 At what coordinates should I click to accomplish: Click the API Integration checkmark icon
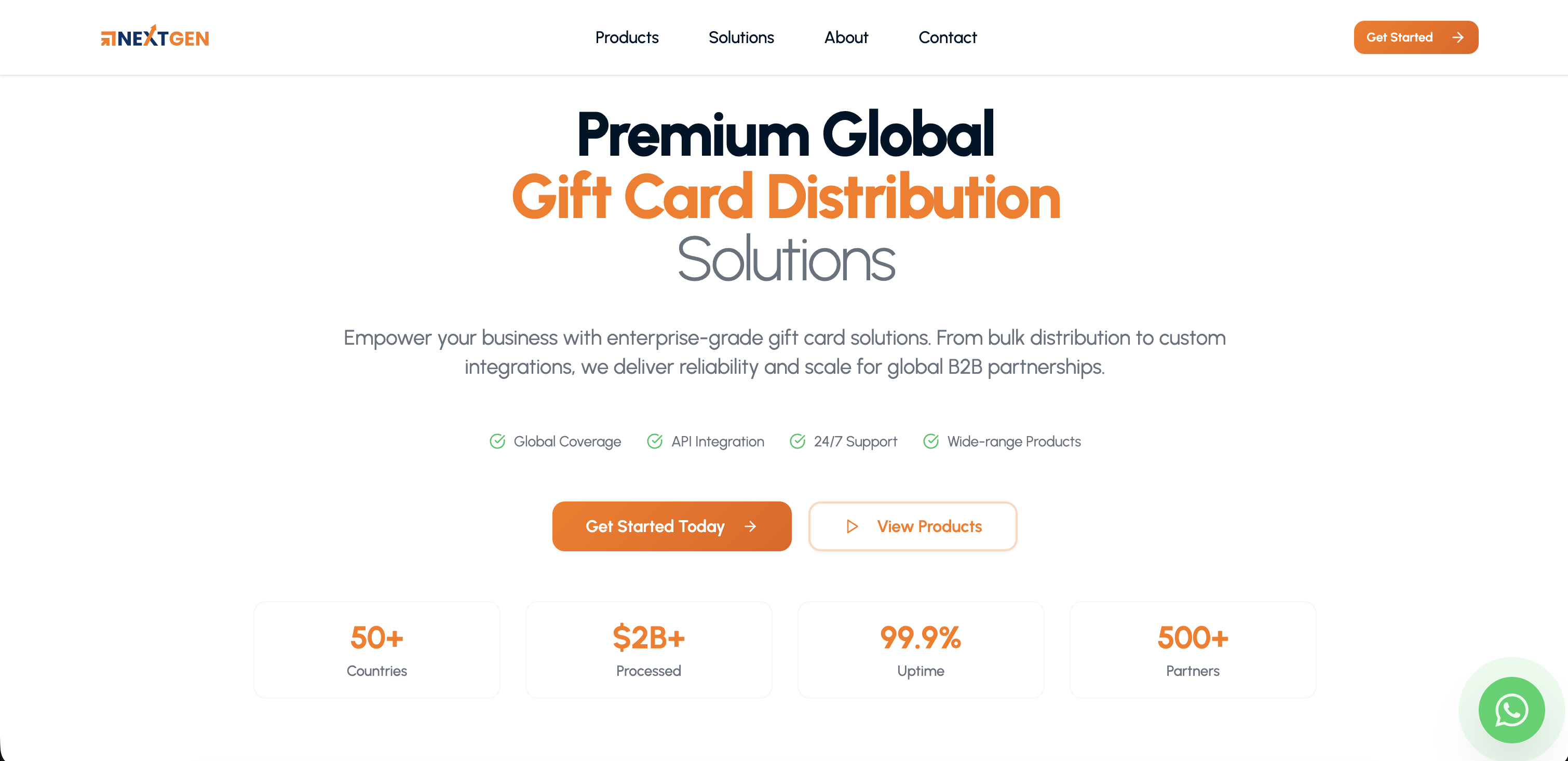click(655, 441)
